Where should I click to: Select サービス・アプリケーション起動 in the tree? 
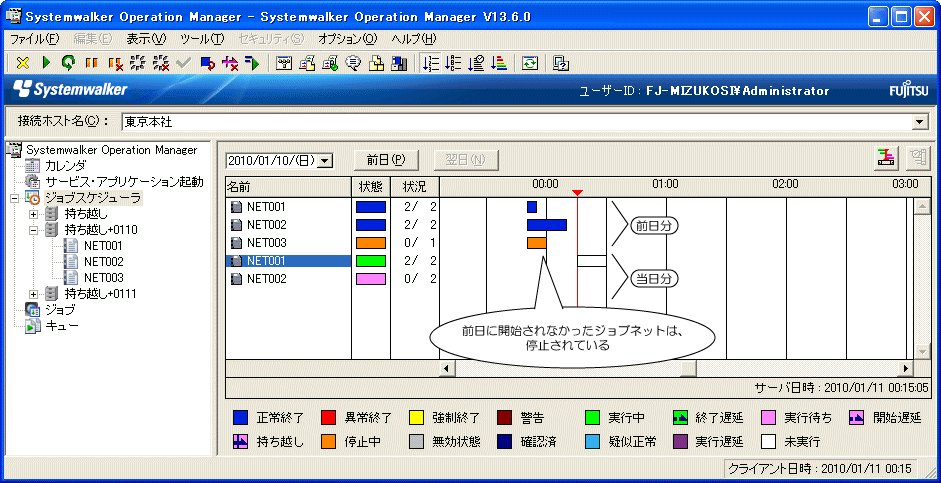125,182
